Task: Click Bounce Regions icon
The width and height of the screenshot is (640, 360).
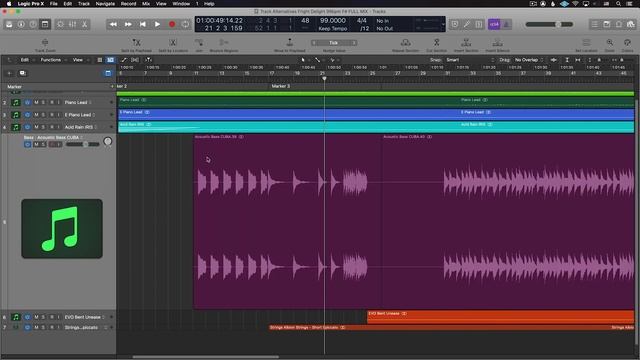Action: point(224,42)
